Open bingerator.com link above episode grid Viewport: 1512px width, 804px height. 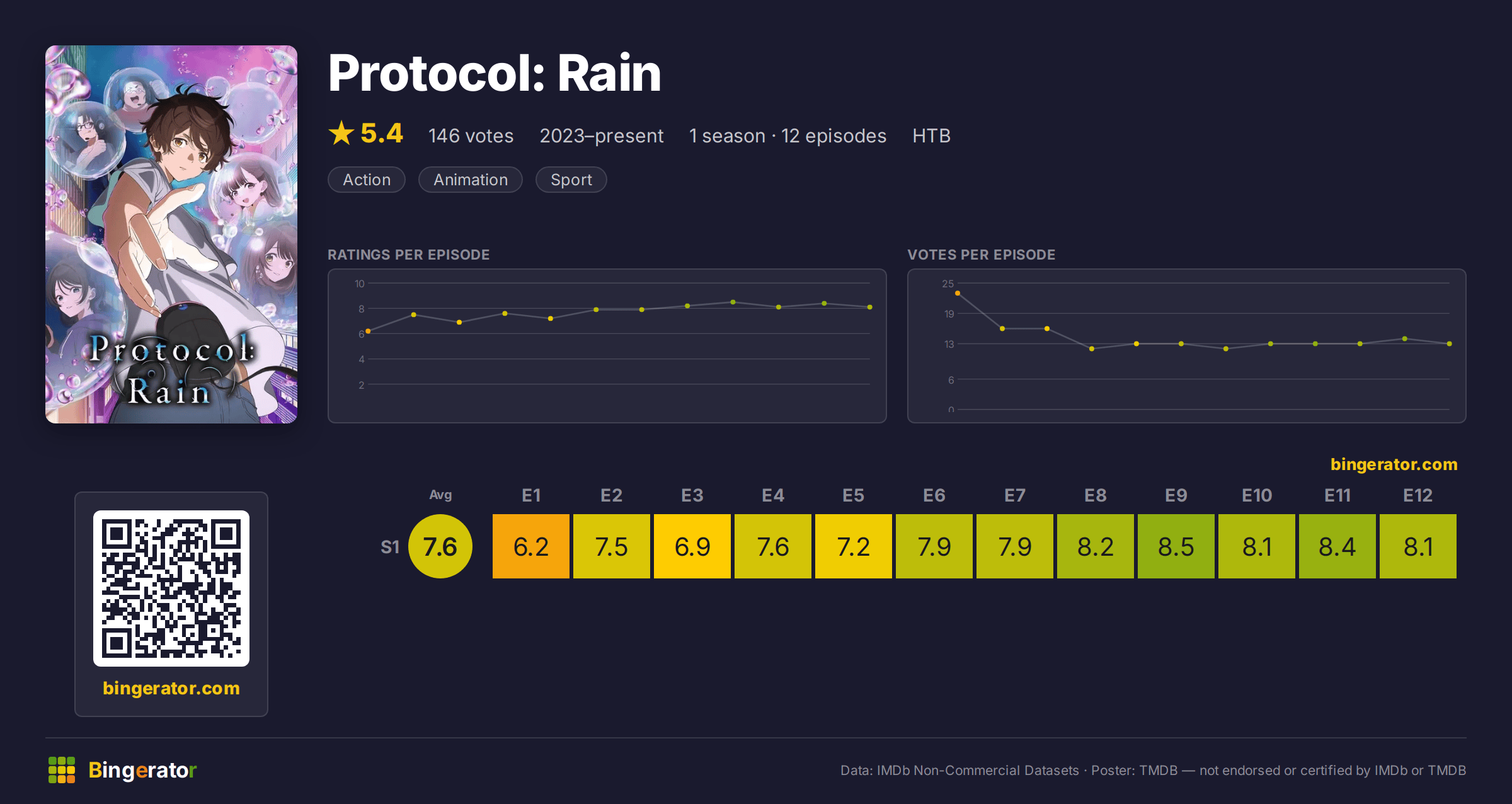[x=1394, y=464]
